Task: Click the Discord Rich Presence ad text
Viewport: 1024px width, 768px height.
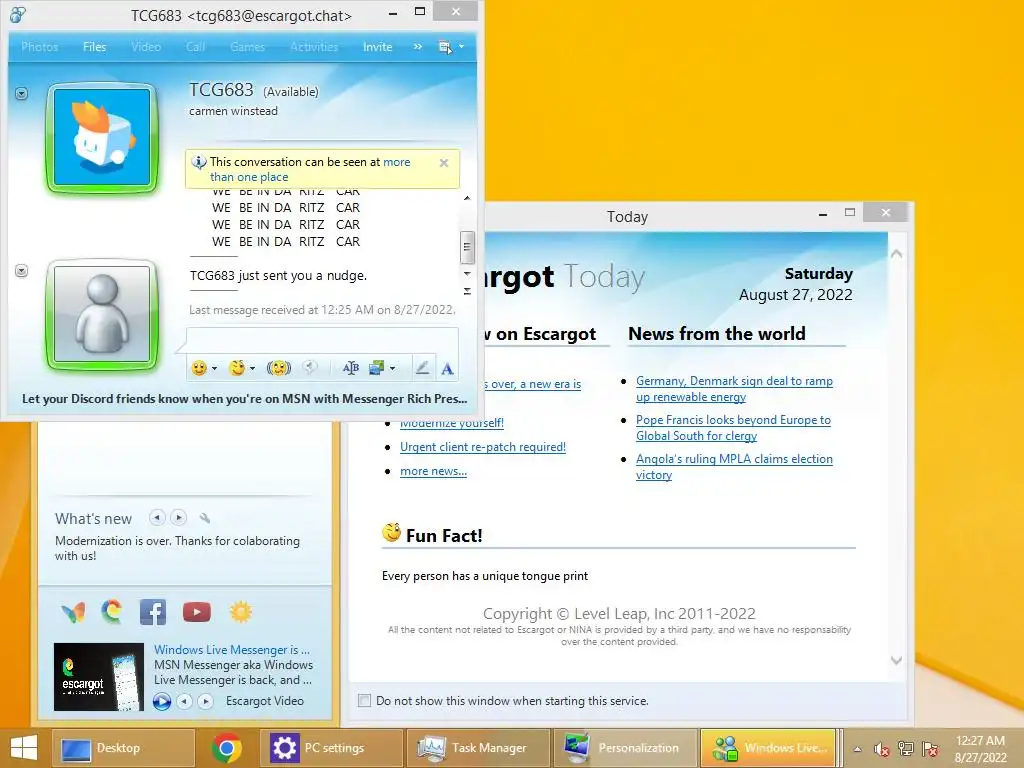Action: tap(244, 398)
